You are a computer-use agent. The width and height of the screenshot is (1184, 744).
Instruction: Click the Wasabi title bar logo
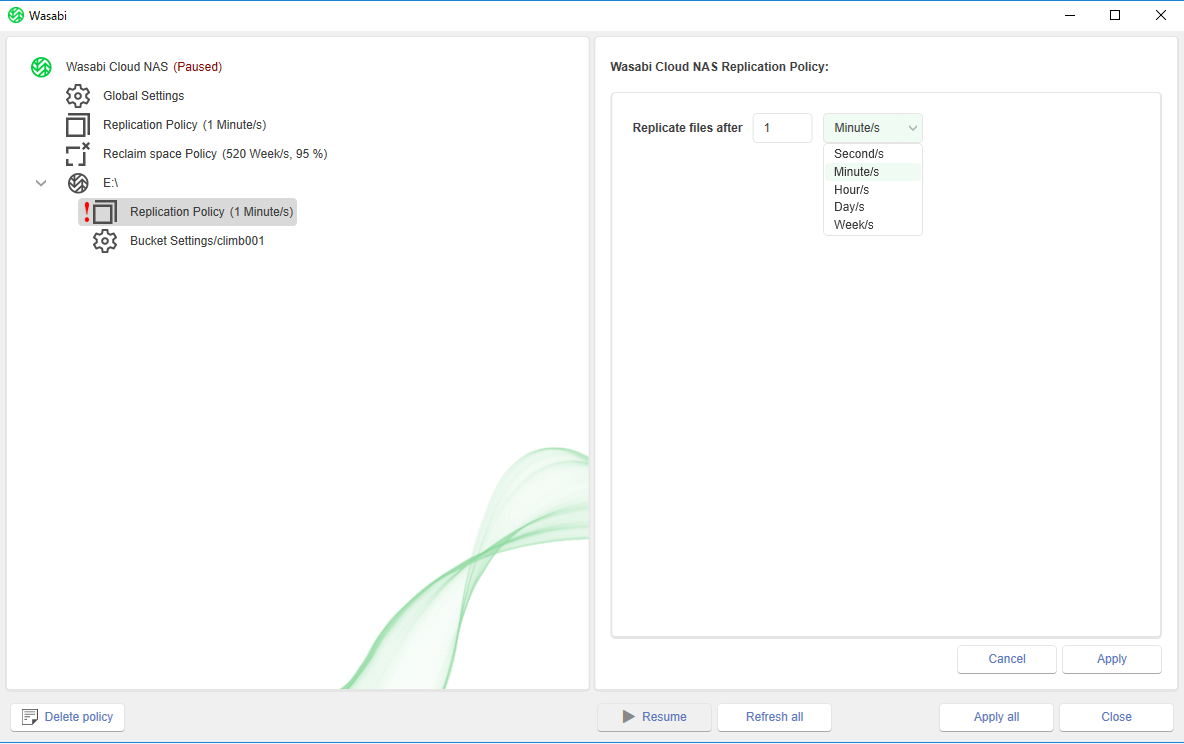pos(16,15)
